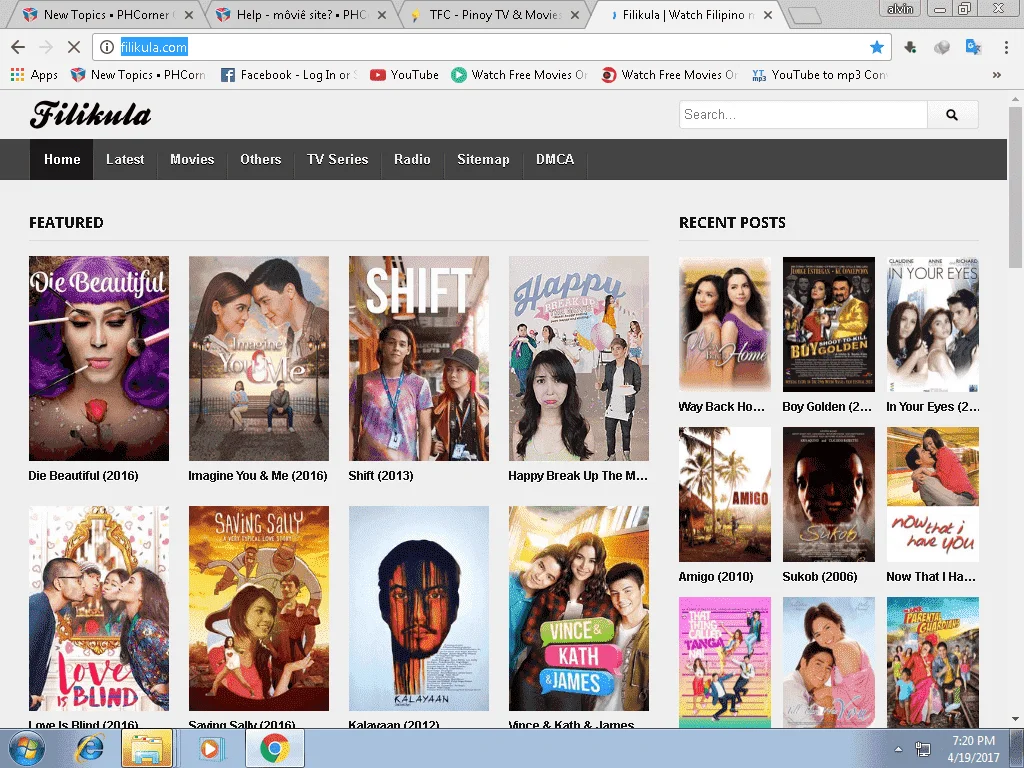Click the Die Beautiful (2016) title link

84,475
